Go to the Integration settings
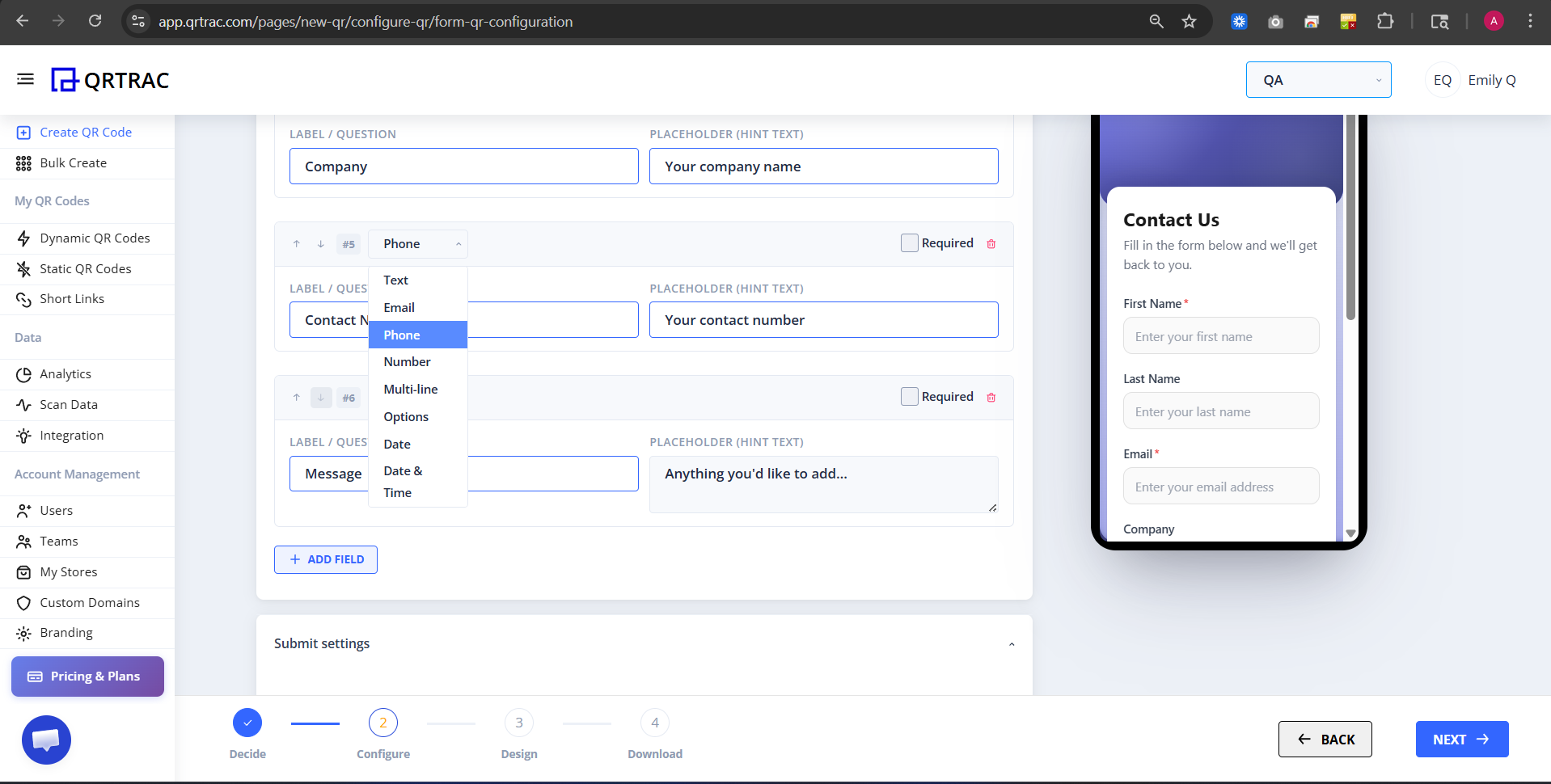Image resolution: width=1551 pixels, height=784 pixels. pyautogui.click(x=70, y=435)
